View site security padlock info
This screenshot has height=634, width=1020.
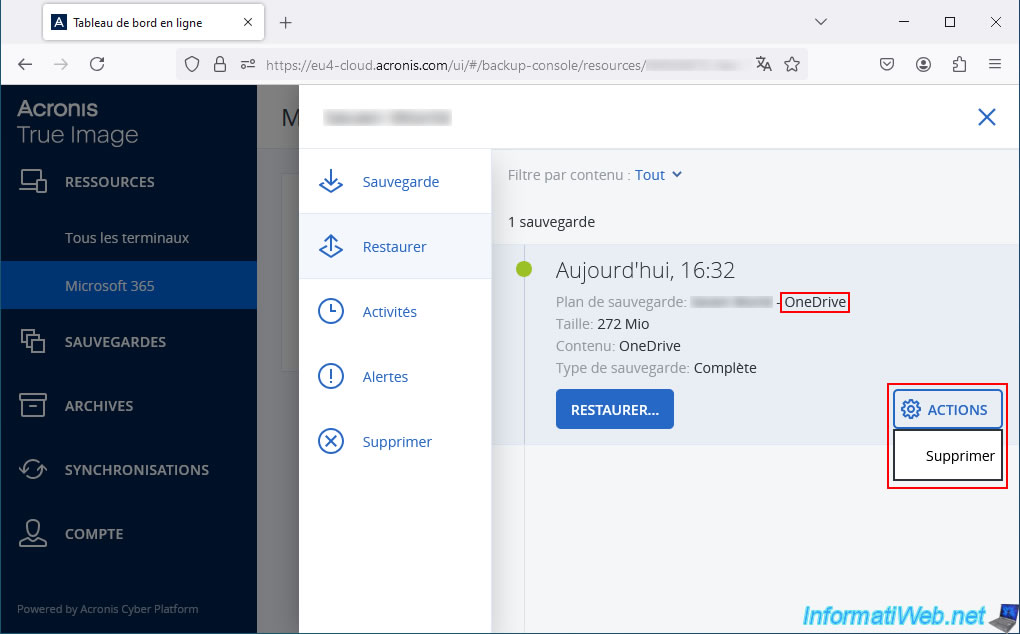pos(220,64)
